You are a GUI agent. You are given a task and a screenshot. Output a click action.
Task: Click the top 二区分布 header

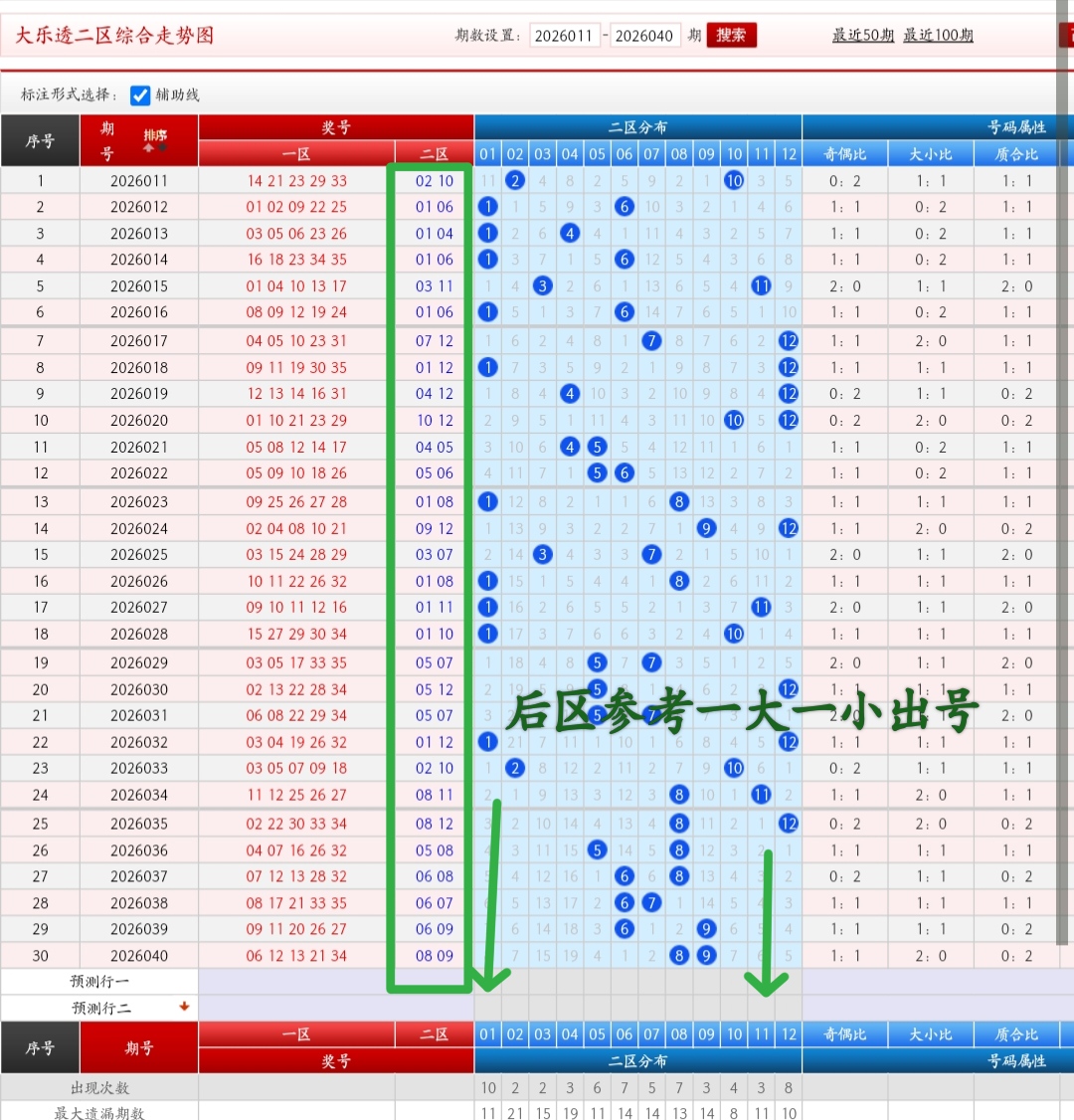click(x=637, y=127)
